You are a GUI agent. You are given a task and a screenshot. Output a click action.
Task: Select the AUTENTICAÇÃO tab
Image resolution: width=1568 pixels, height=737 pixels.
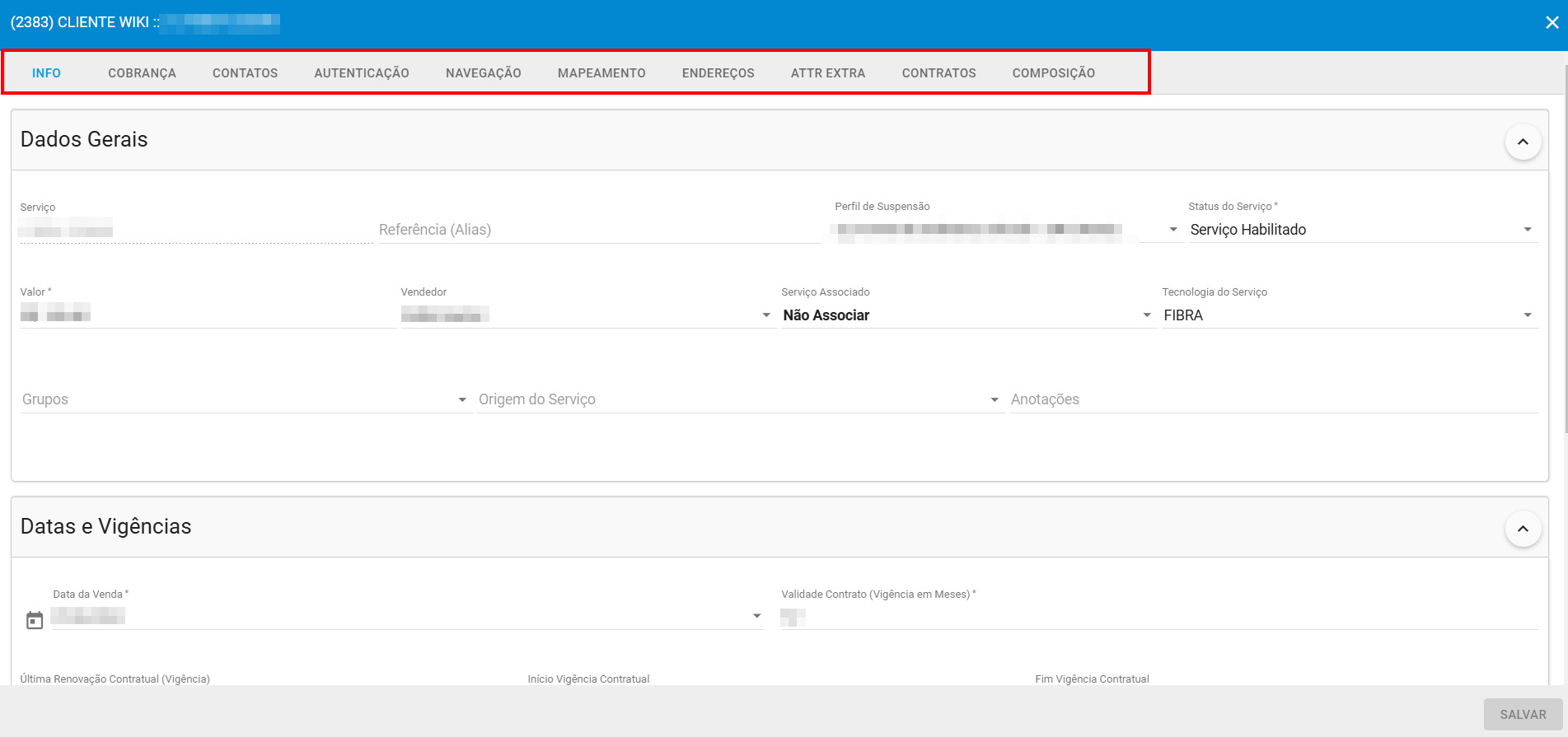point(362,73)
